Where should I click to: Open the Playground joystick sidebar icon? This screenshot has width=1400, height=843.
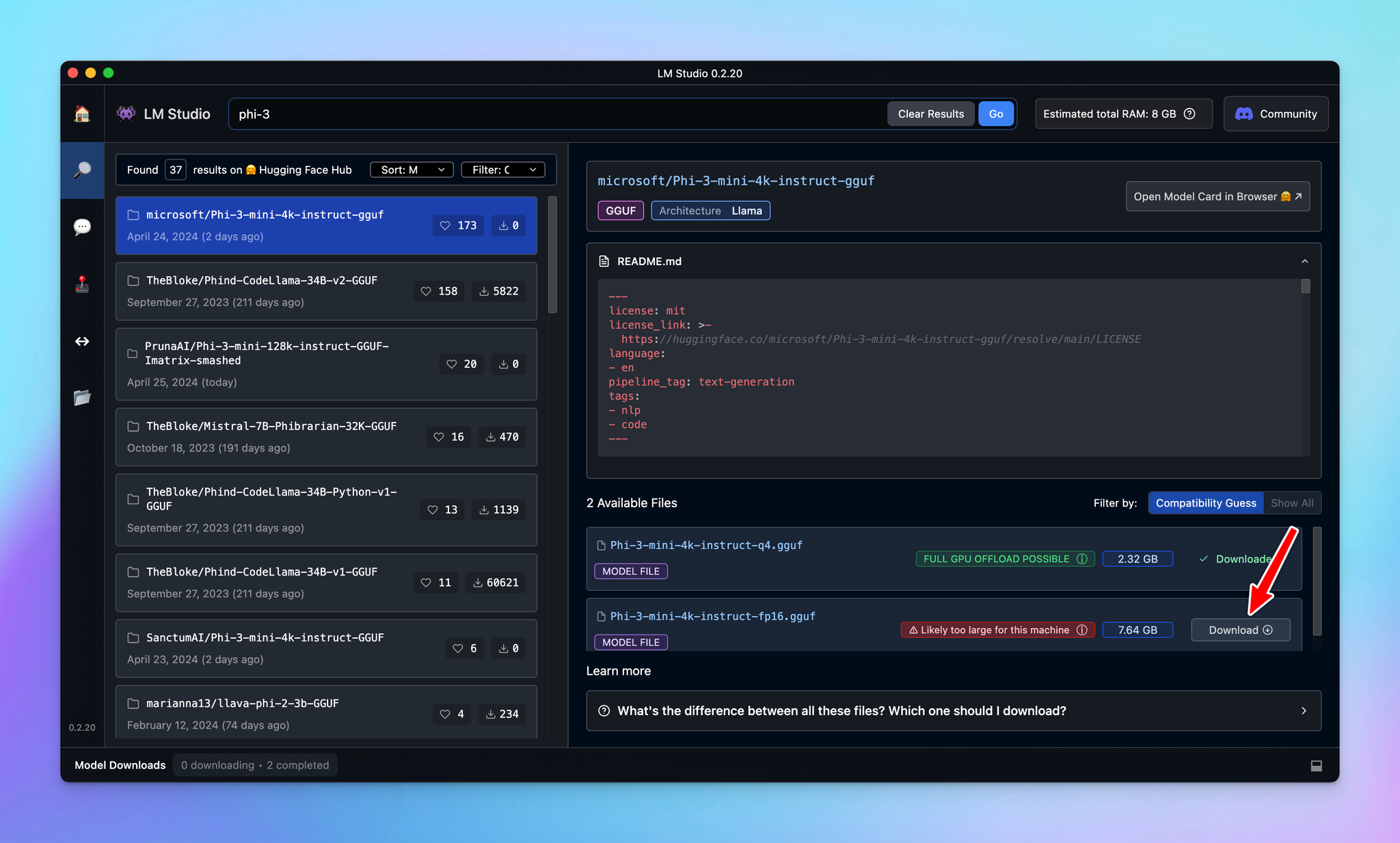tap(82, 284)
